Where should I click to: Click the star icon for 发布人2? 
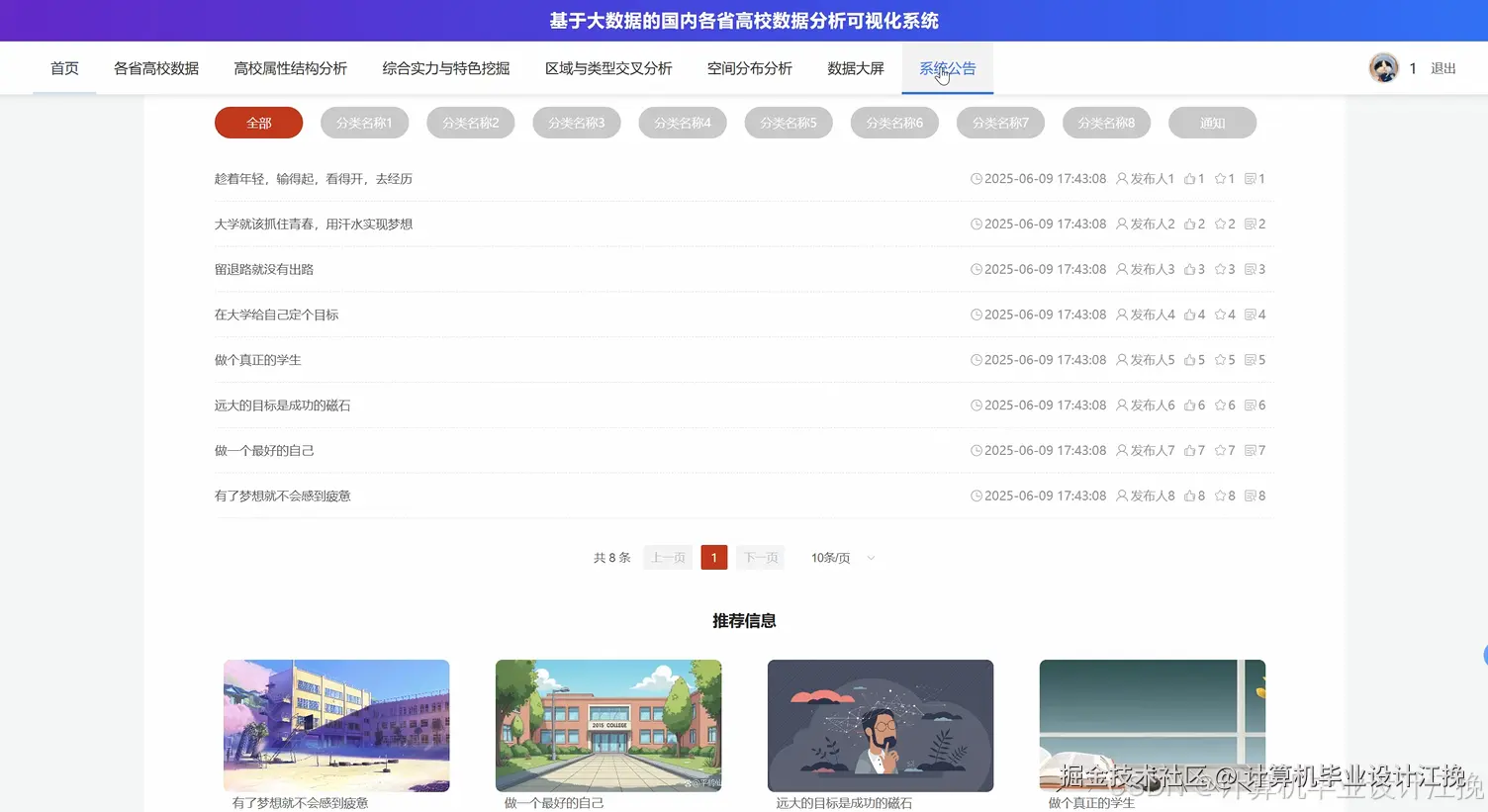pos(1220,225)
